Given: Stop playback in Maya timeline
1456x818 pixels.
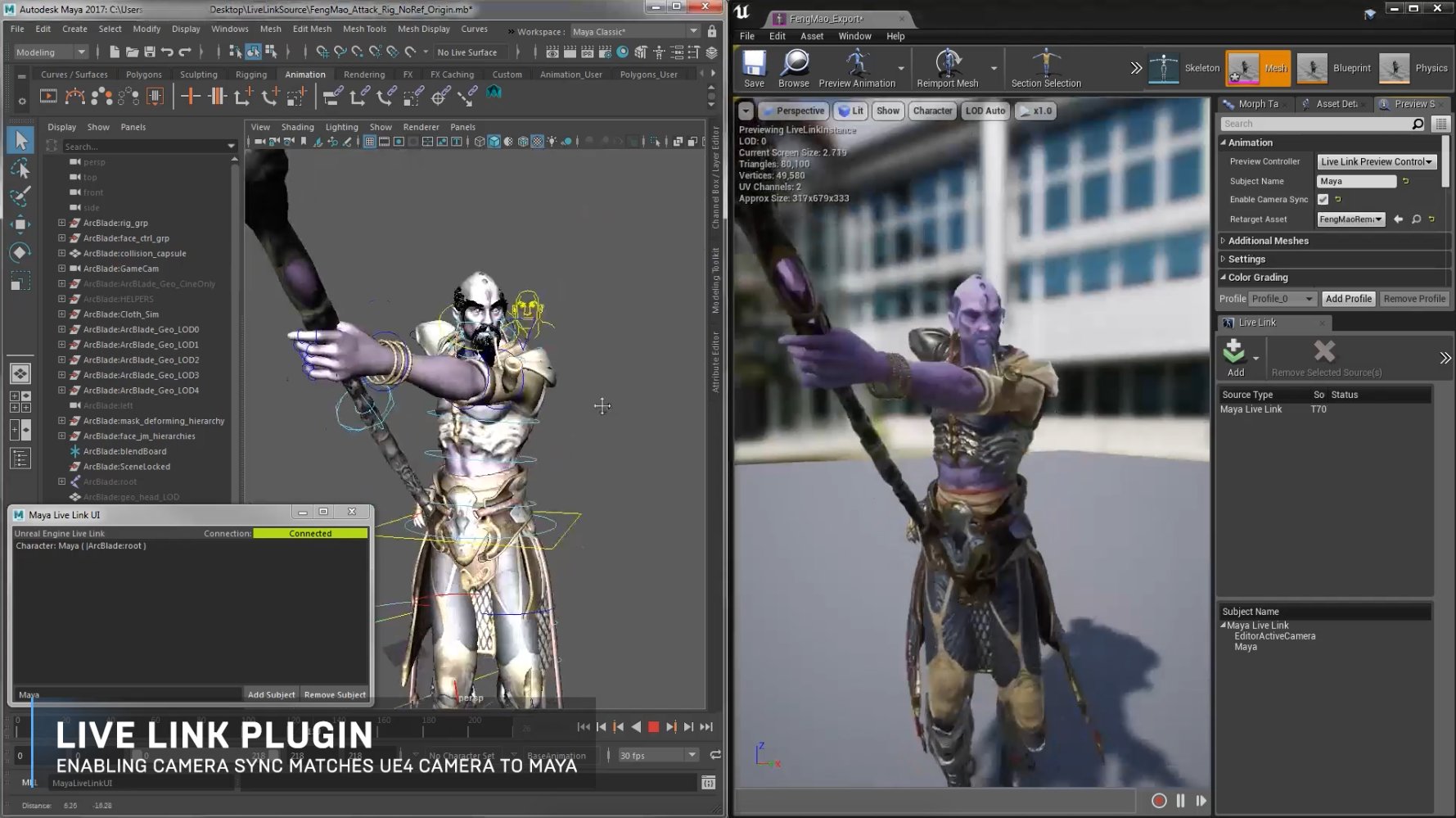Looking at the screenshot, I should click(653, 726).
